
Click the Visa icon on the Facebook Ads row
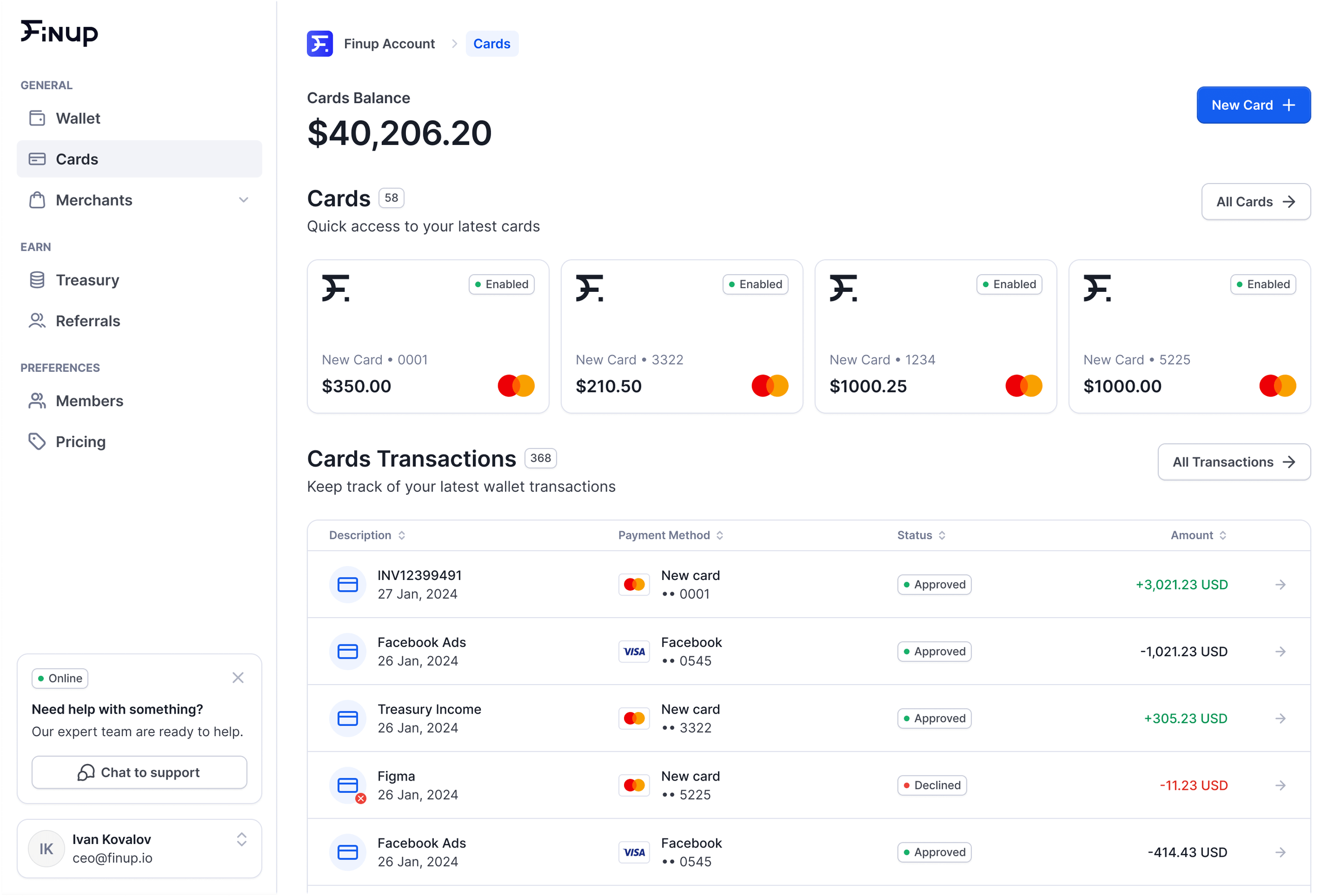click(633, 652)
